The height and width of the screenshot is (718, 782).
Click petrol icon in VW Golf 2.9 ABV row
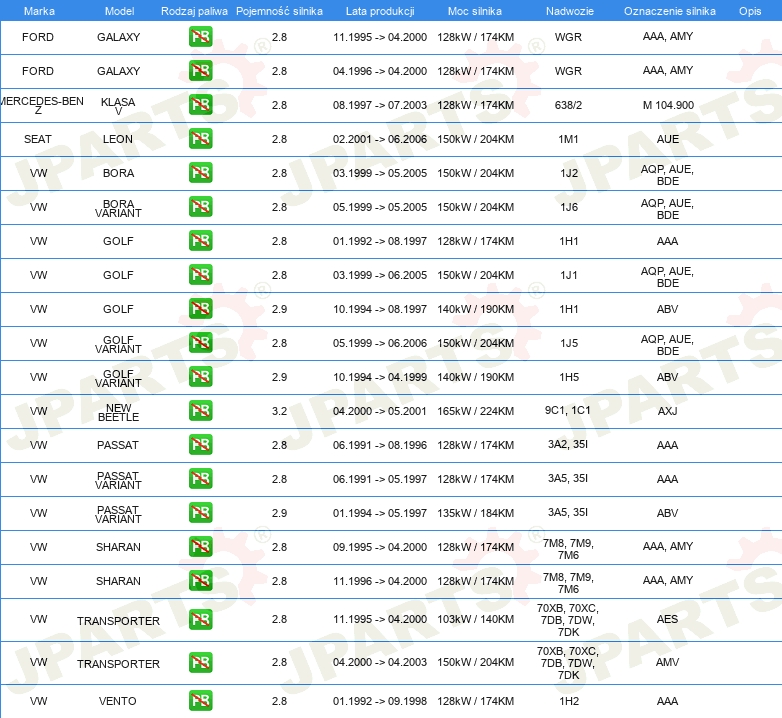click(x=200, y=308)
